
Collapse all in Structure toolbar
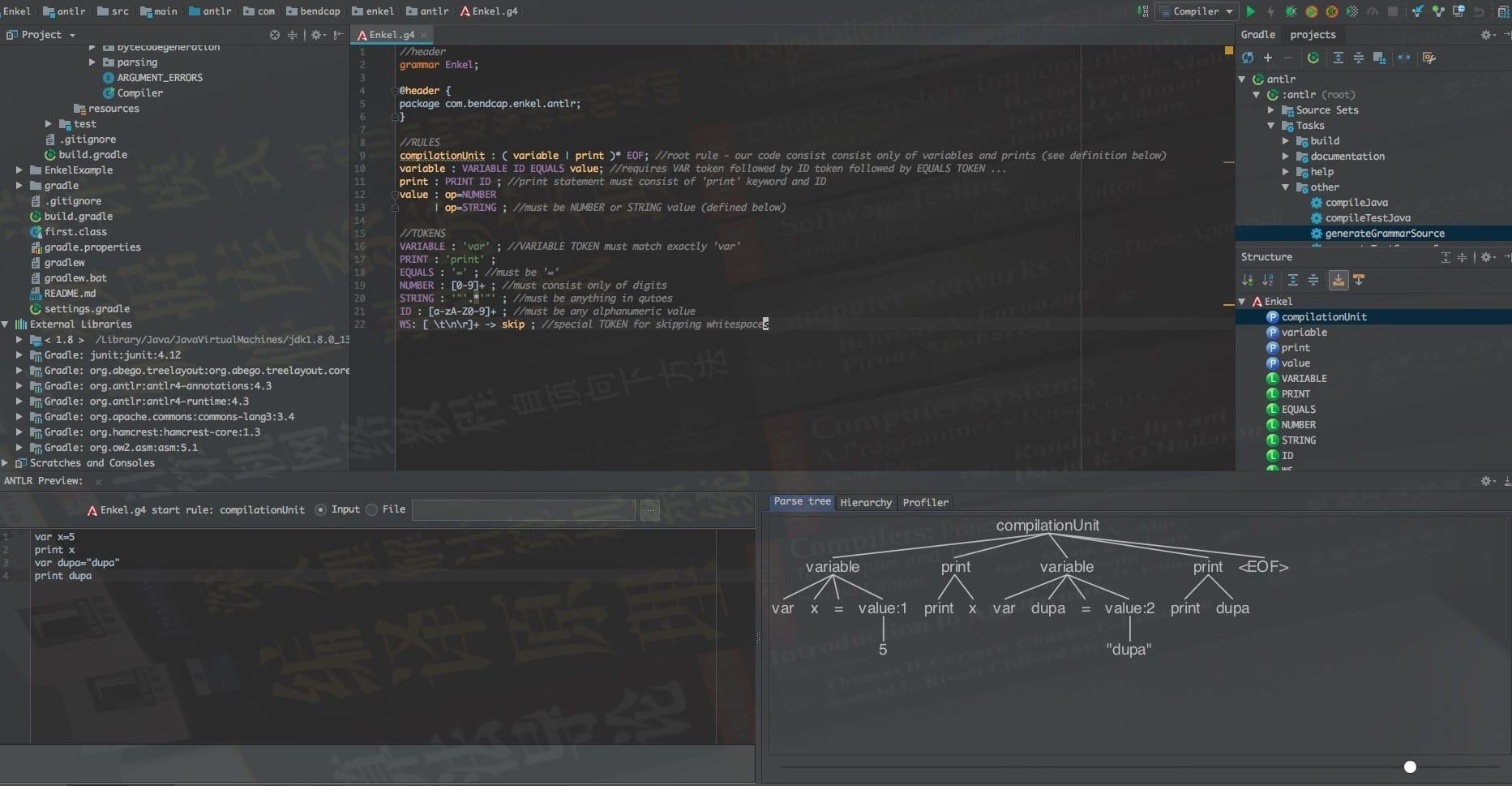click(1313, 280)
